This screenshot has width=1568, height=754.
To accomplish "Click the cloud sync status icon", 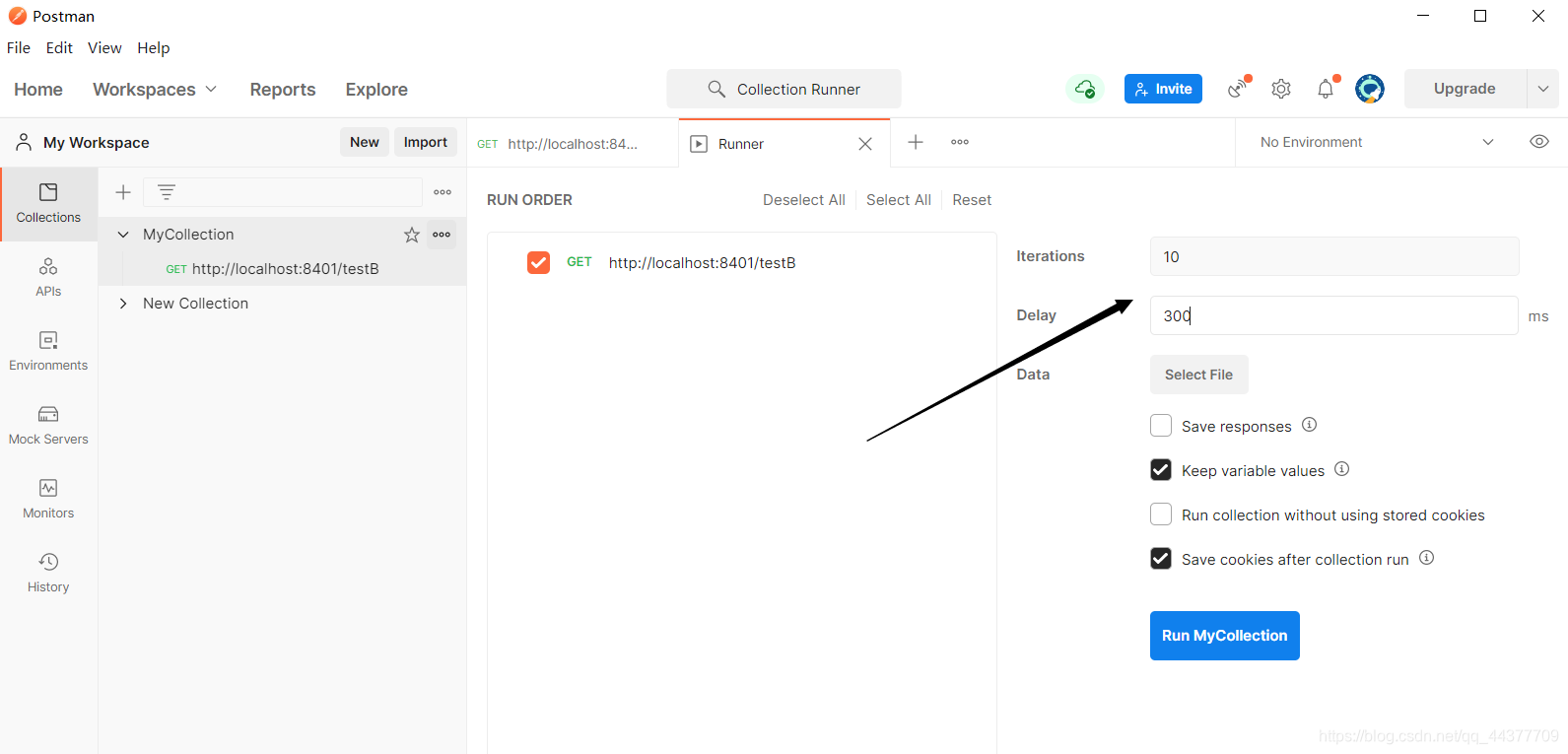I will tap(1085, 89).
